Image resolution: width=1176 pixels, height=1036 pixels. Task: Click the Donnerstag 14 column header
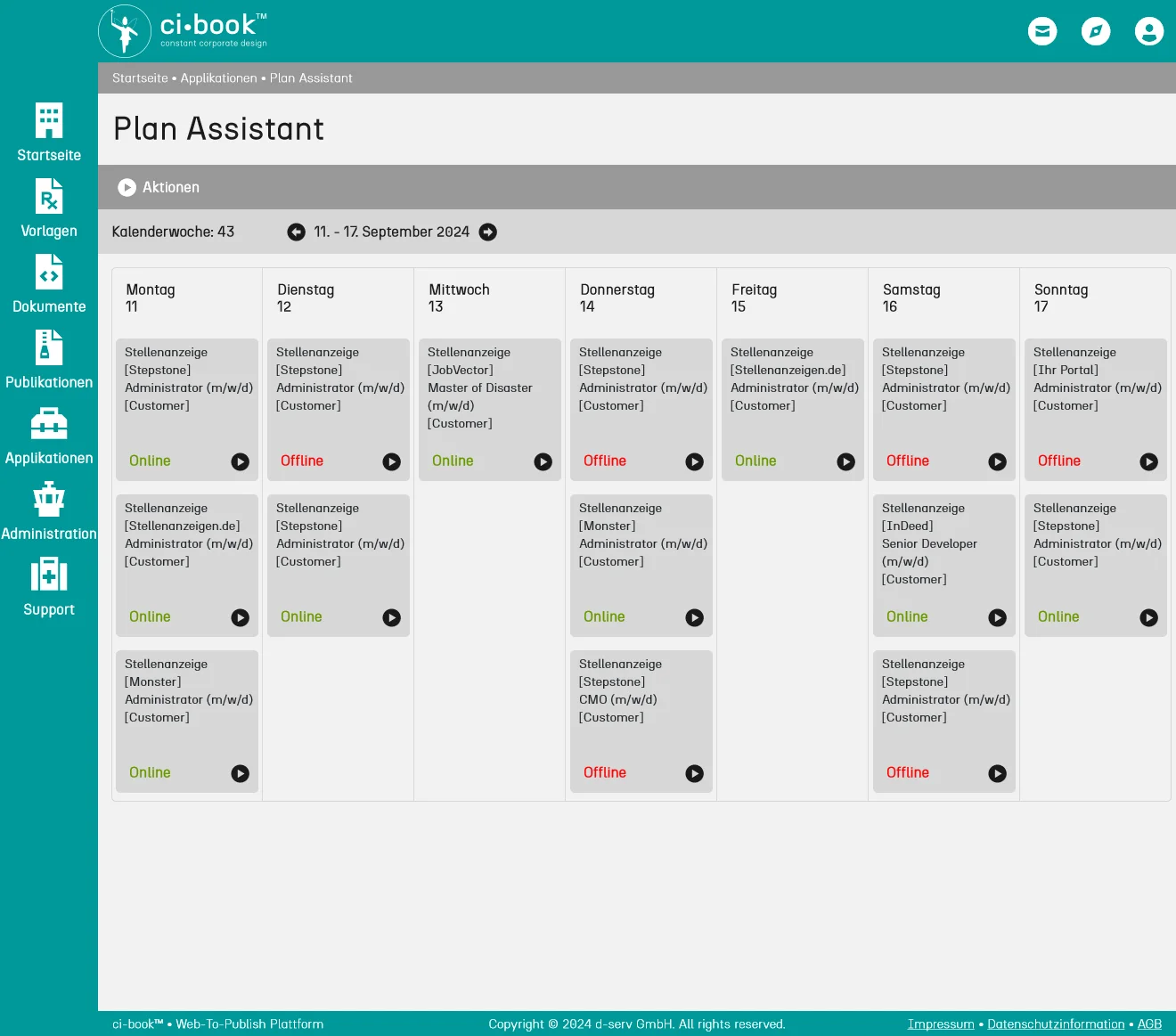point(617,298)
